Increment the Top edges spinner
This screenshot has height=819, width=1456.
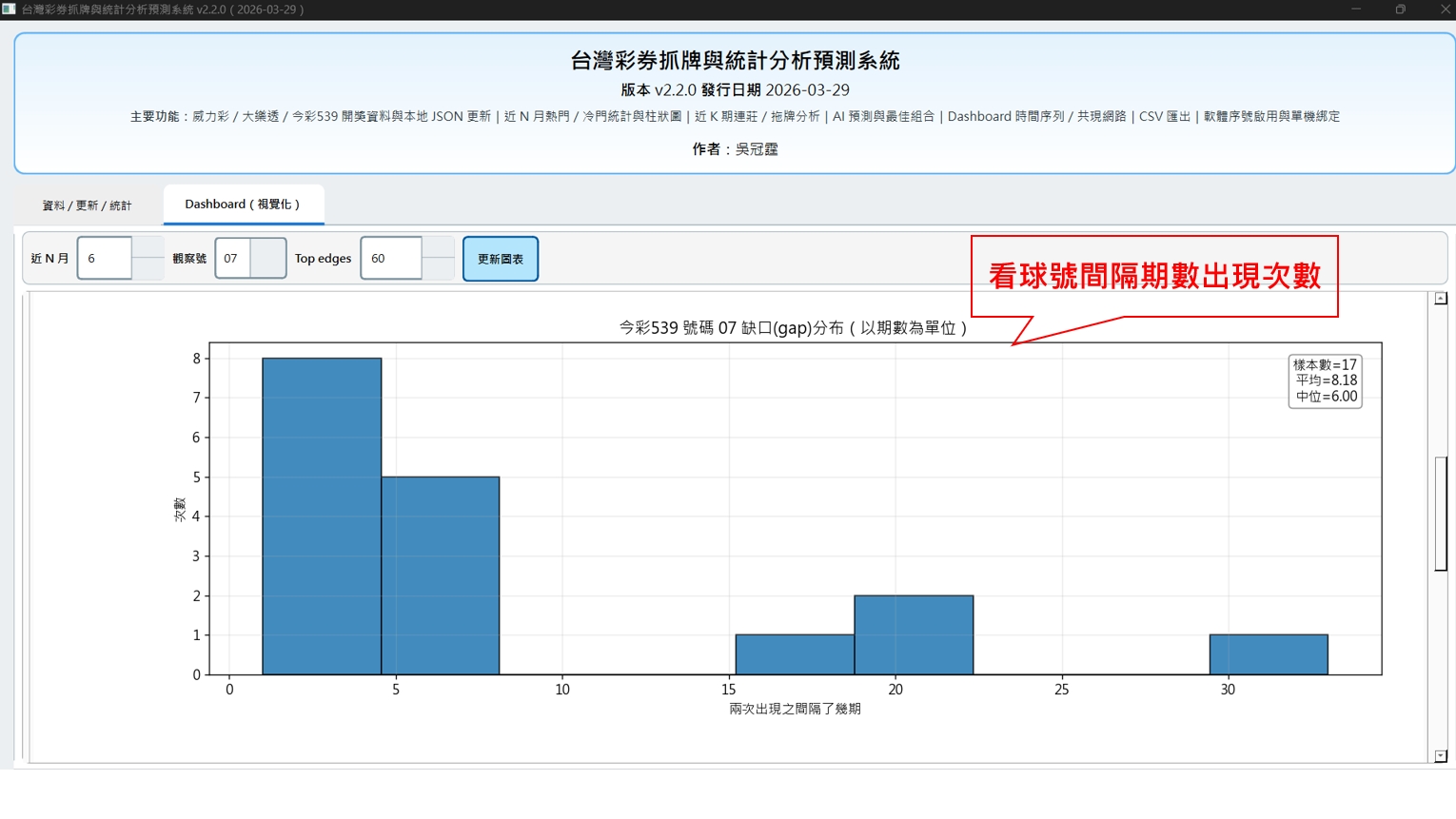coord(438,248)
